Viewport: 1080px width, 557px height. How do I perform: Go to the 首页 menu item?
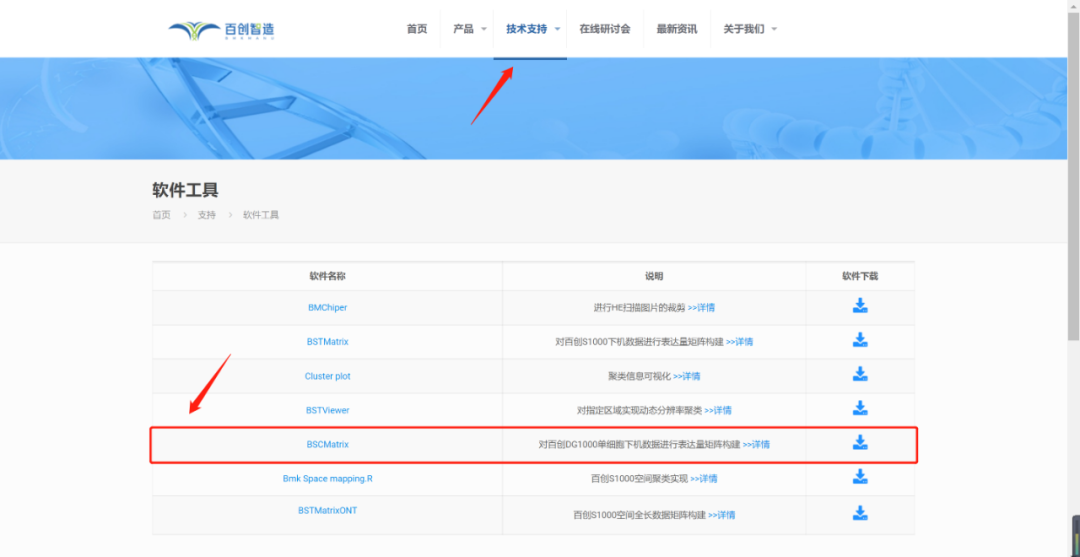pos(417,29)
